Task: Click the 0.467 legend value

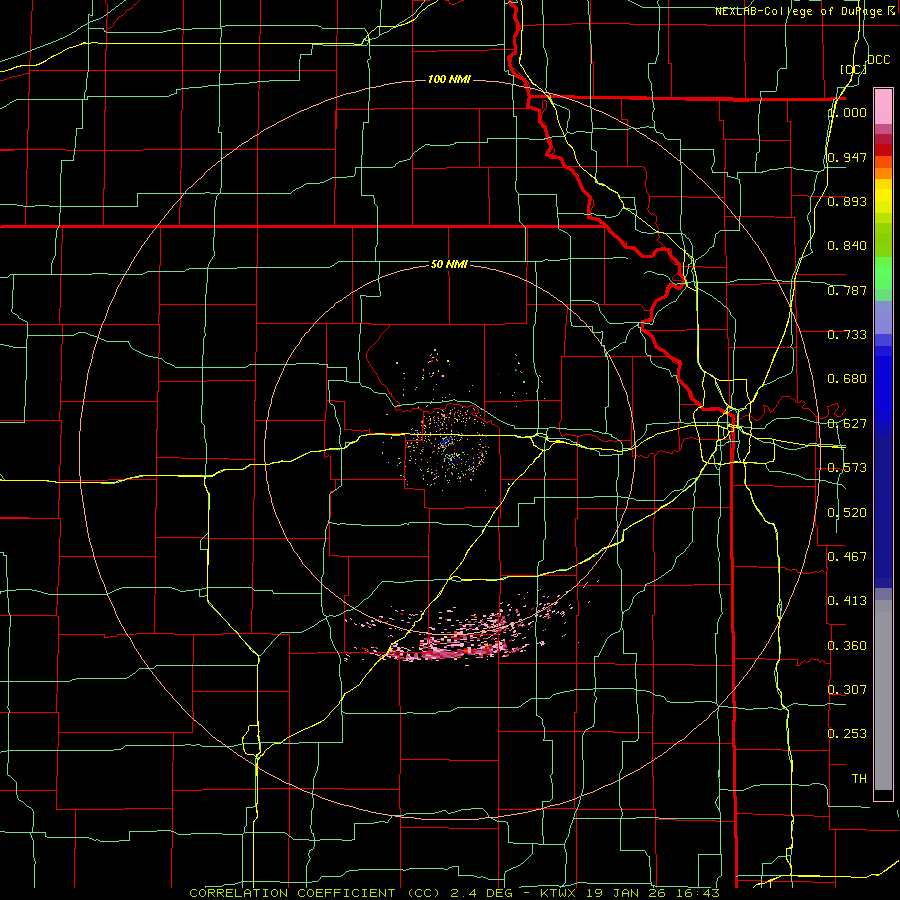Action: (847, 556)
